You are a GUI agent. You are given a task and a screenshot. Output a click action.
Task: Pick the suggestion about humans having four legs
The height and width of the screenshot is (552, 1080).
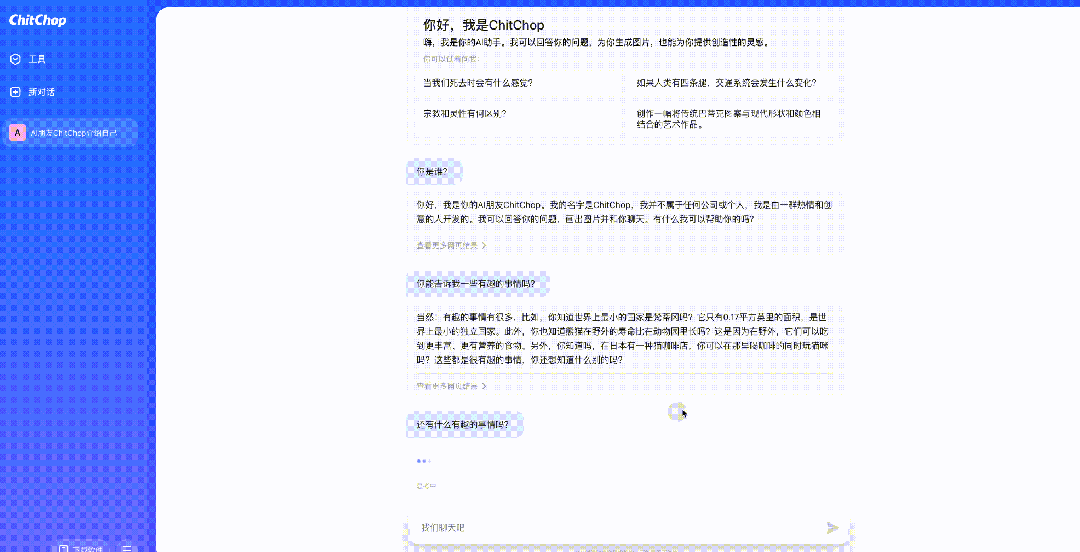click(x=725, y=83)
